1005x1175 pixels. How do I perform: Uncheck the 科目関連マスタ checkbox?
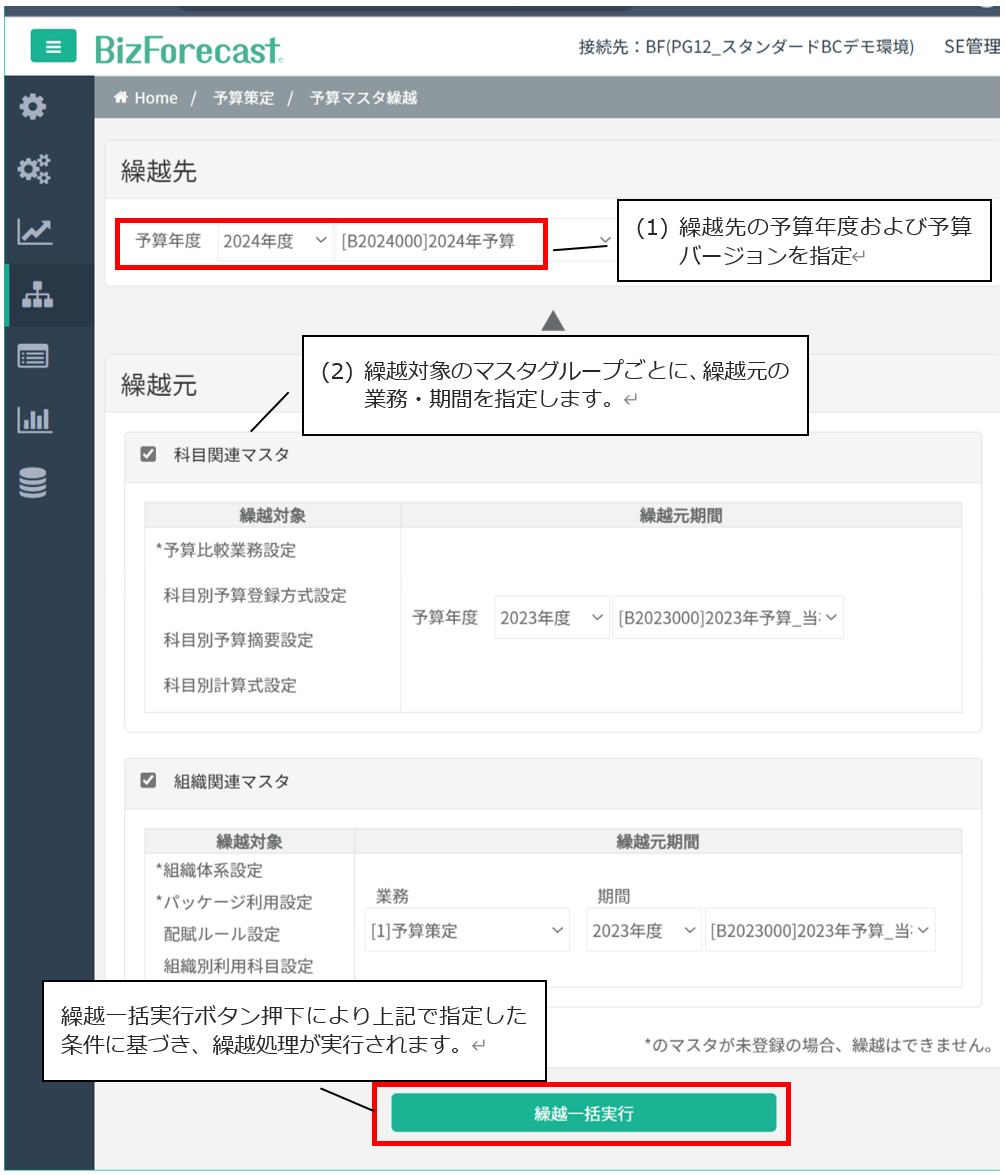(x=149, y=455)
